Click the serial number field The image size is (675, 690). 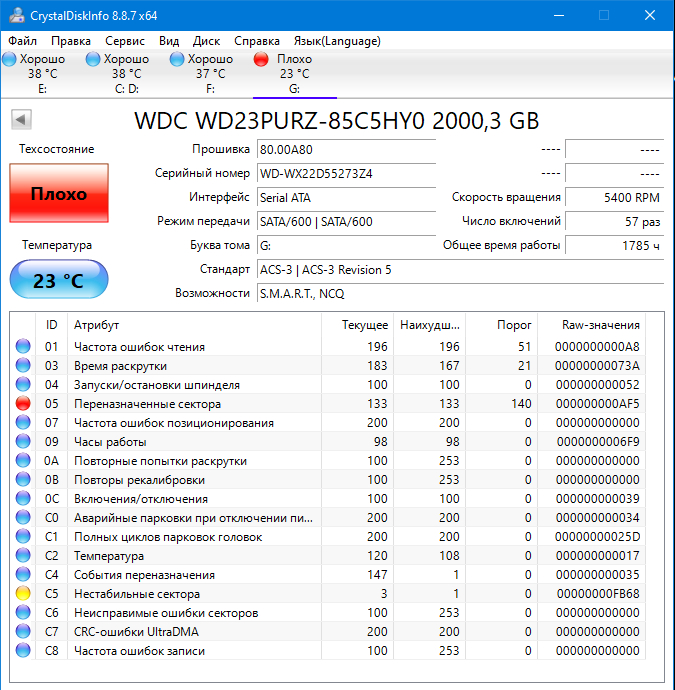point(345,173)
